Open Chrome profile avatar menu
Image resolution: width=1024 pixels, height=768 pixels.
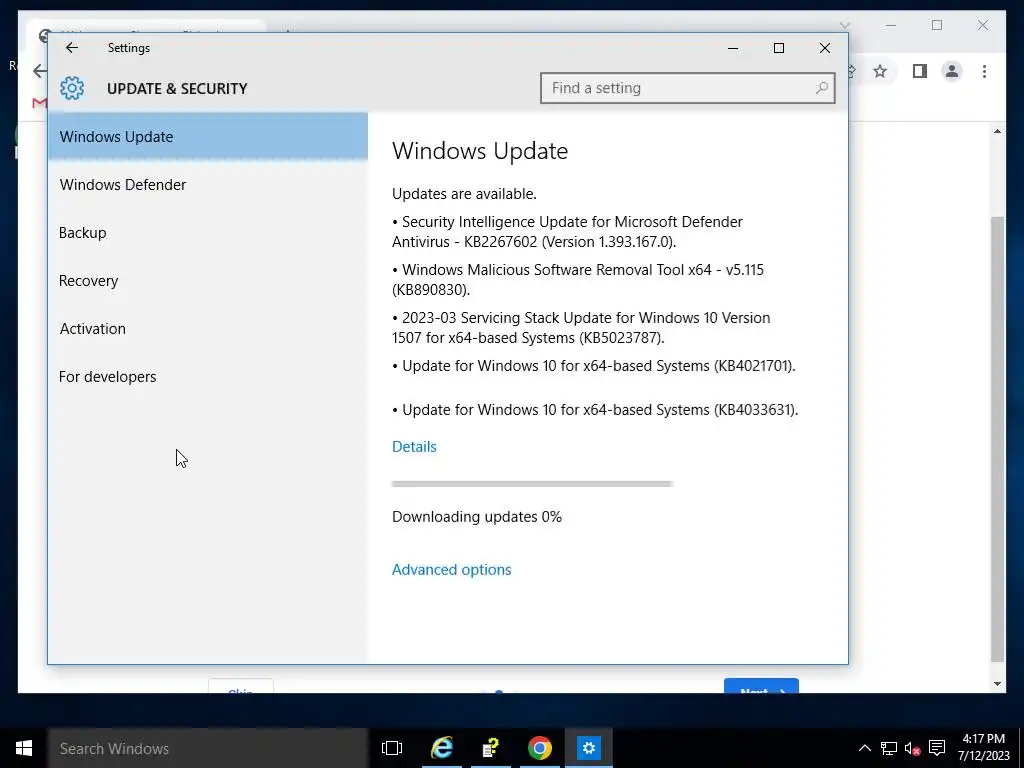pos(952,71)
